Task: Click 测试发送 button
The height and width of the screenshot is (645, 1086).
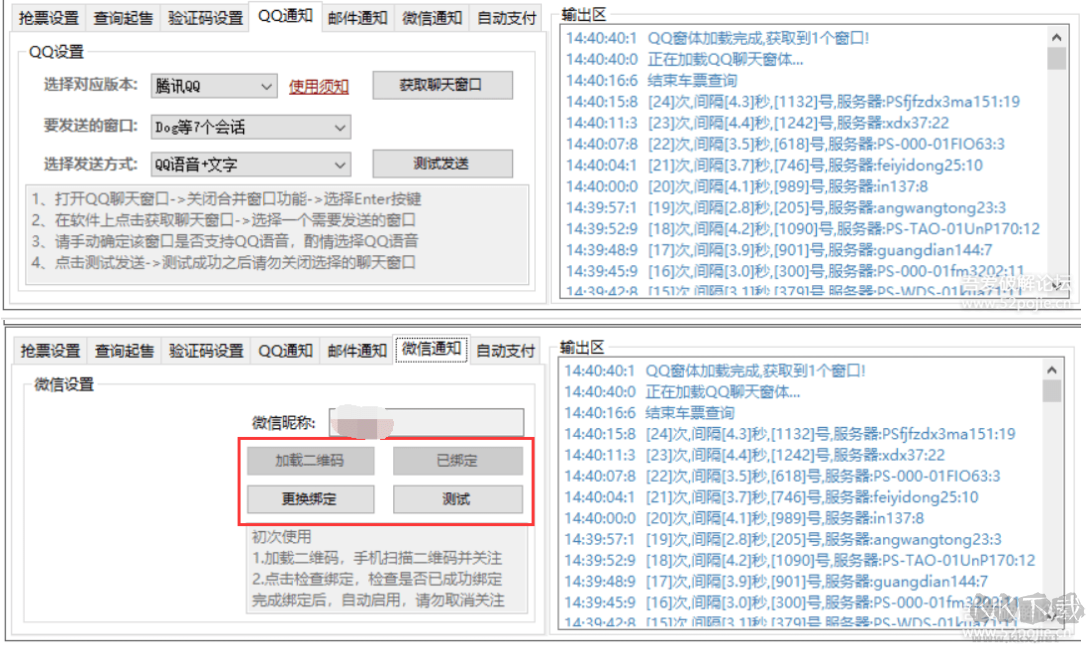Action: coord(443,164)
